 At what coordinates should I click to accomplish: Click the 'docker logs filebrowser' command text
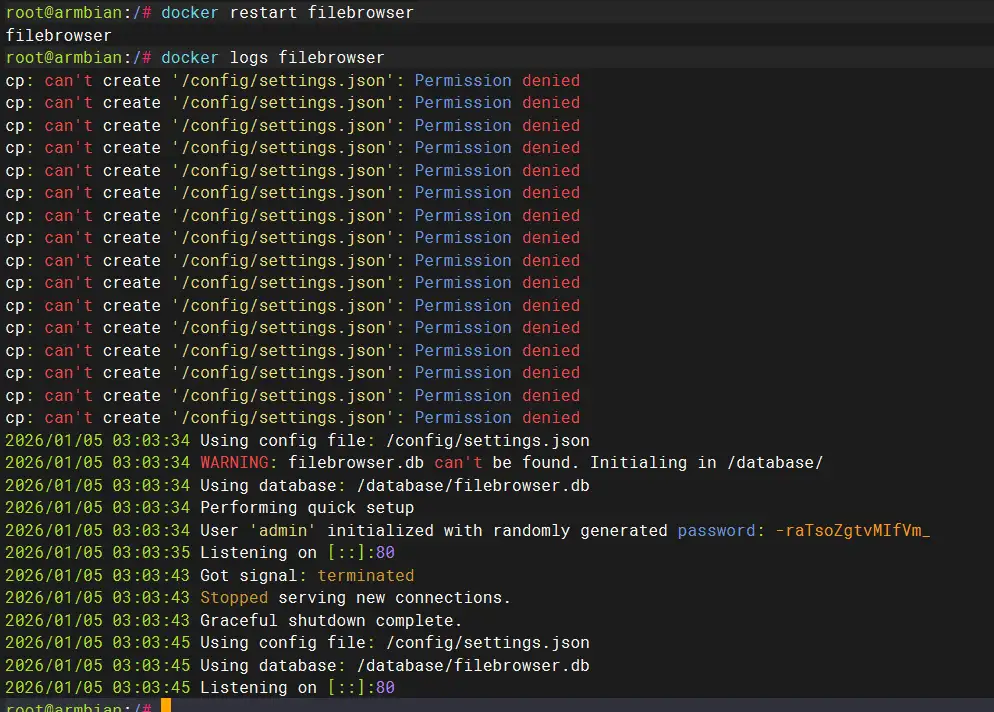pos(272,58)
